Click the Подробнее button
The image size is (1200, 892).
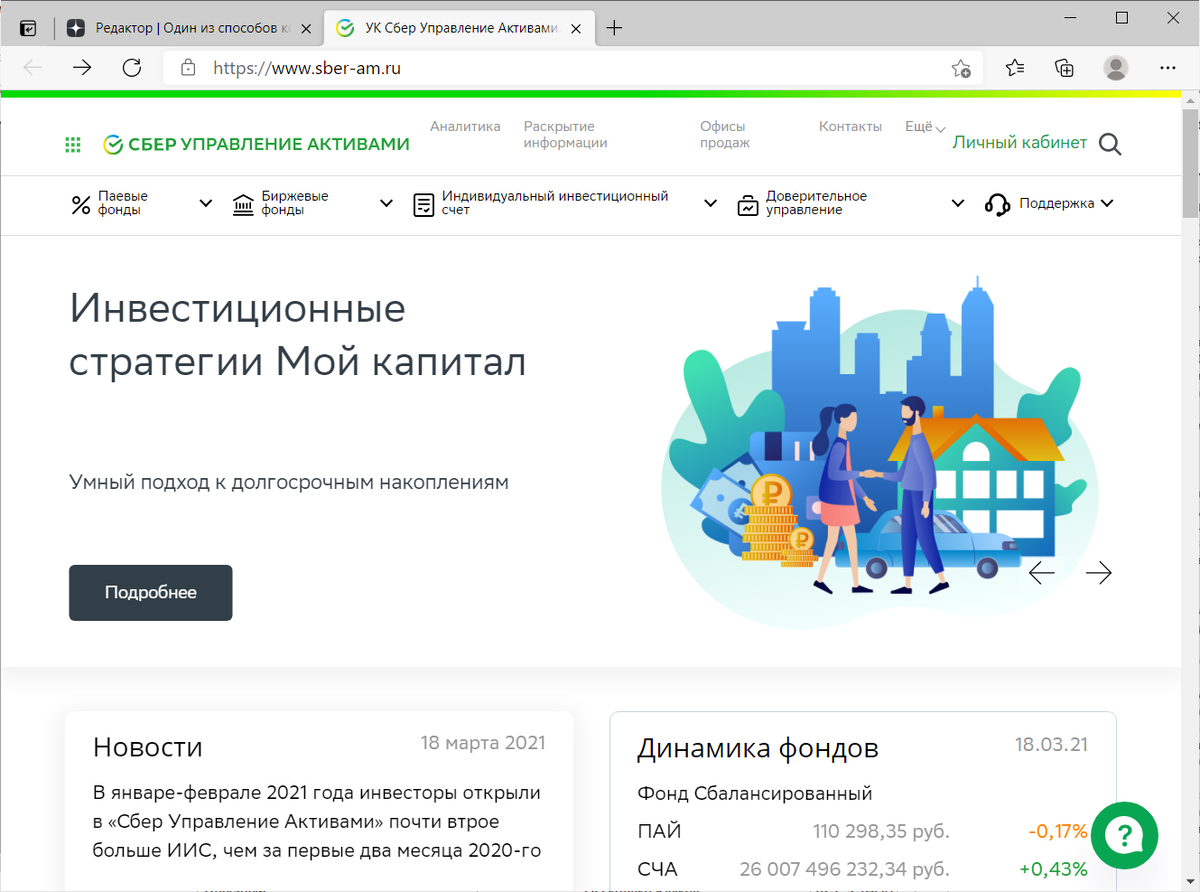(151, 593)
